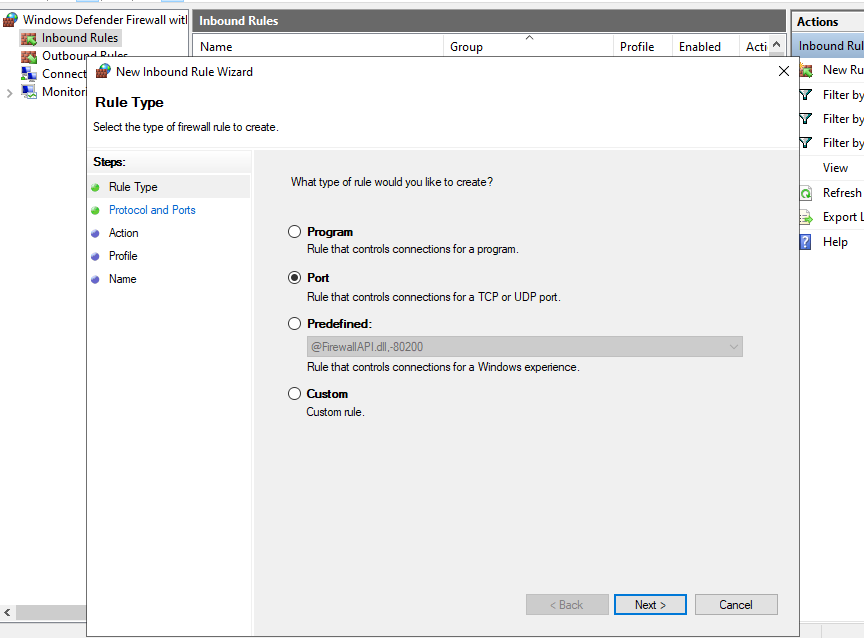Click the Protocol and Ports wizard step

point(151,209)
